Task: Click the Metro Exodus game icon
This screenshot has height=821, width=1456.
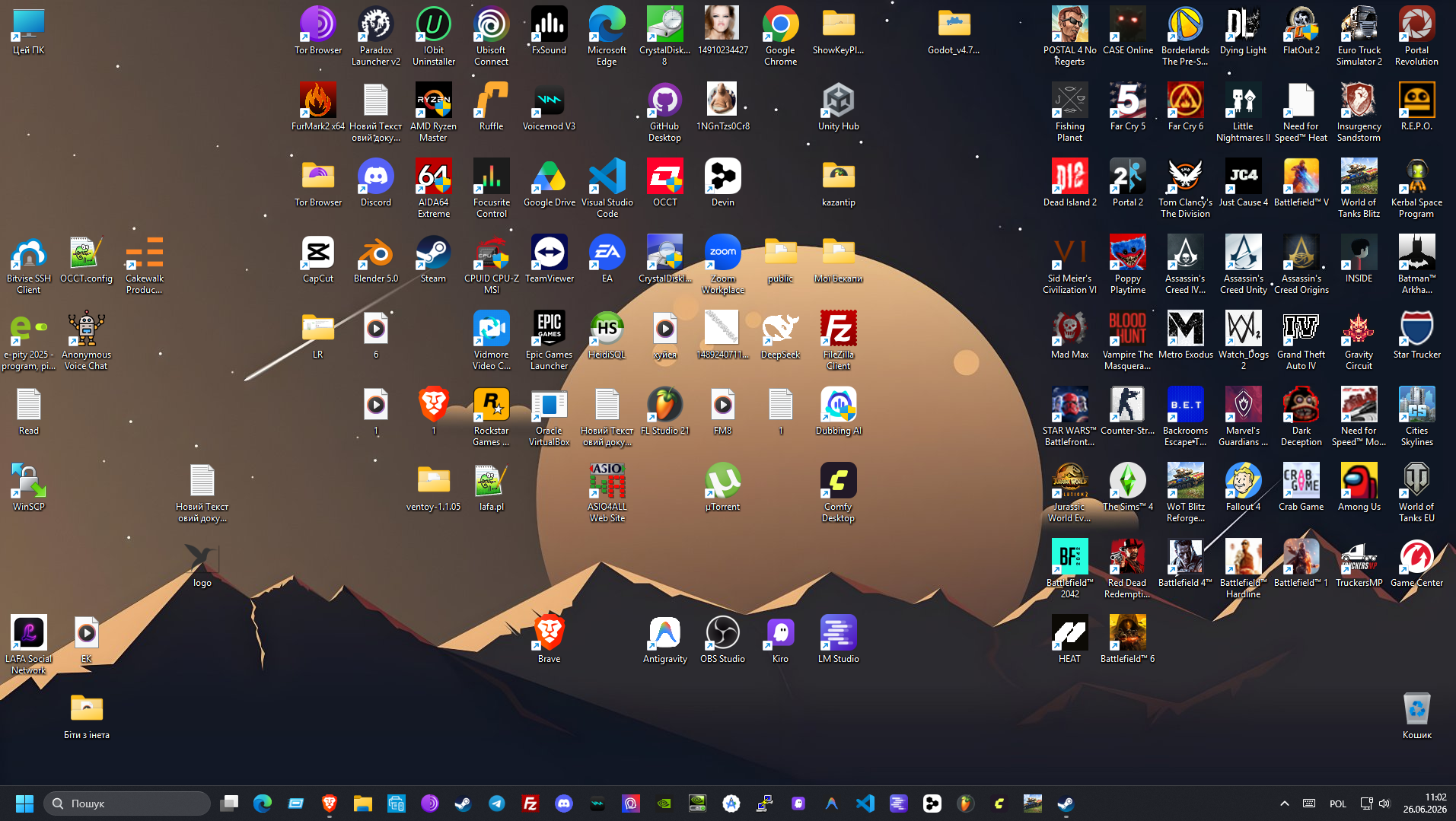Action: (x=1186, y=335)
